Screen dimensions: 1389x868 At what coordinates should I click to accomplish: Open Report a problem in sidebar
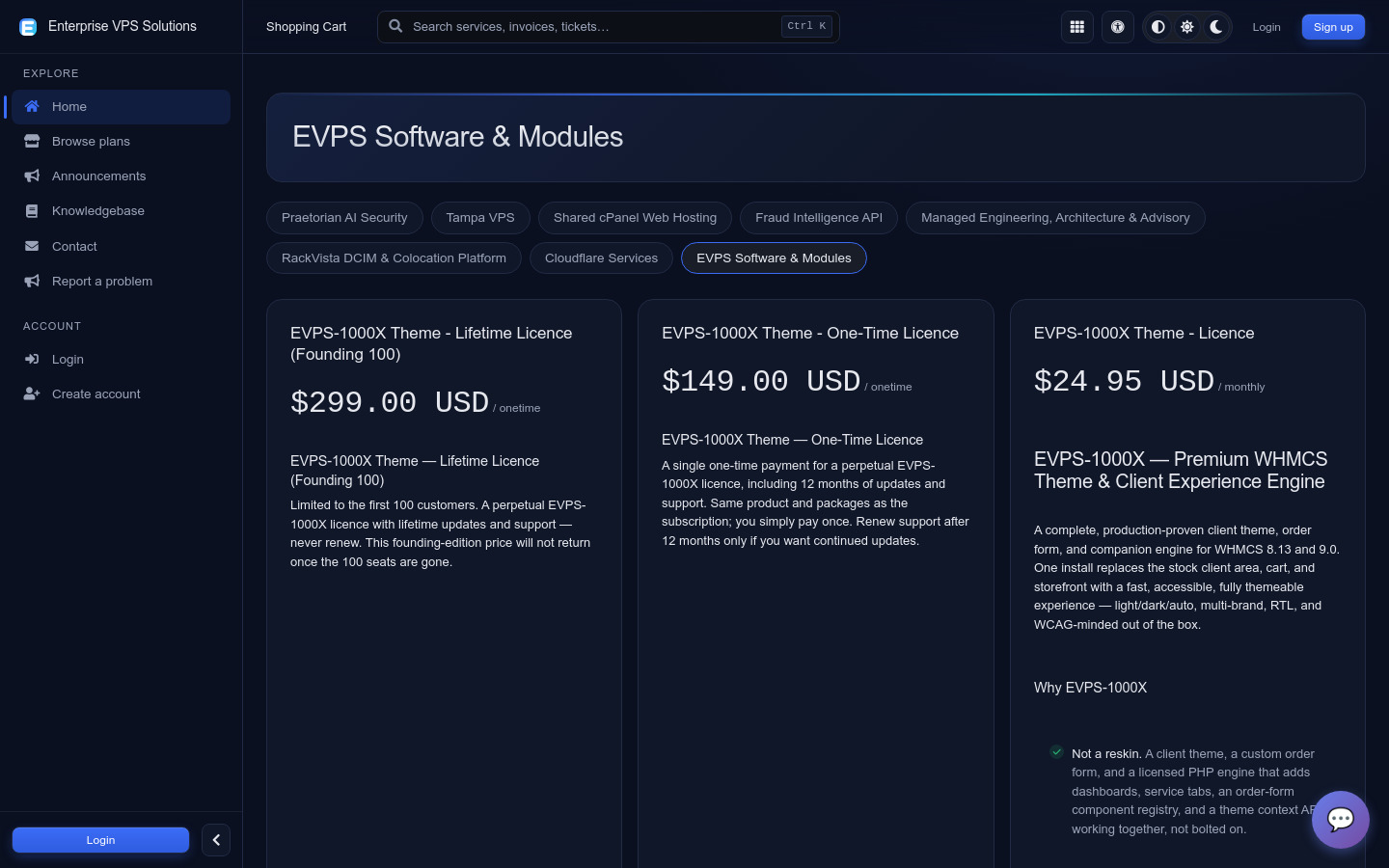[x=122, y=281]
